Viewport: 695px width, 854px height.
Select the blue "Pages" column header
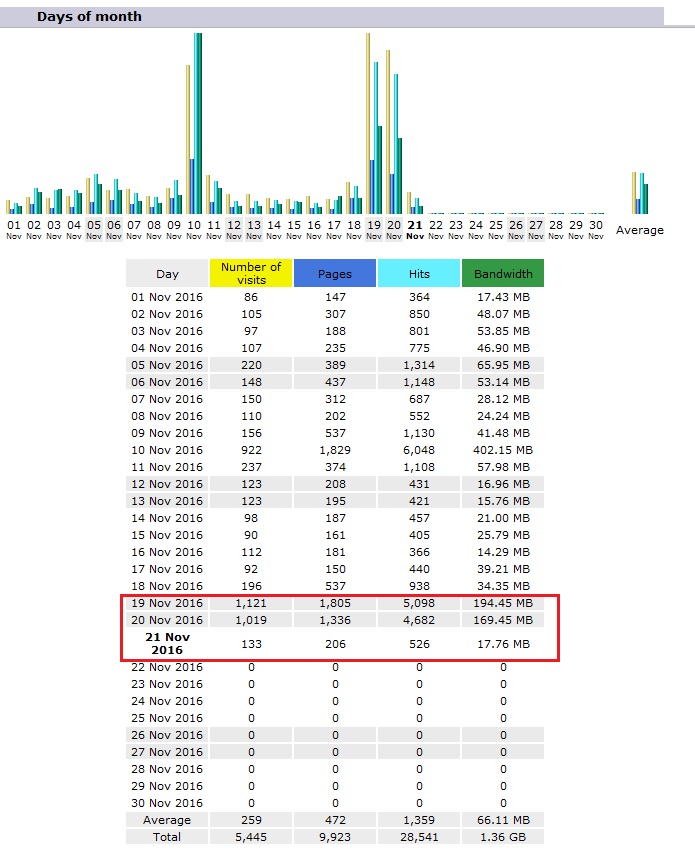coord(335,273)
